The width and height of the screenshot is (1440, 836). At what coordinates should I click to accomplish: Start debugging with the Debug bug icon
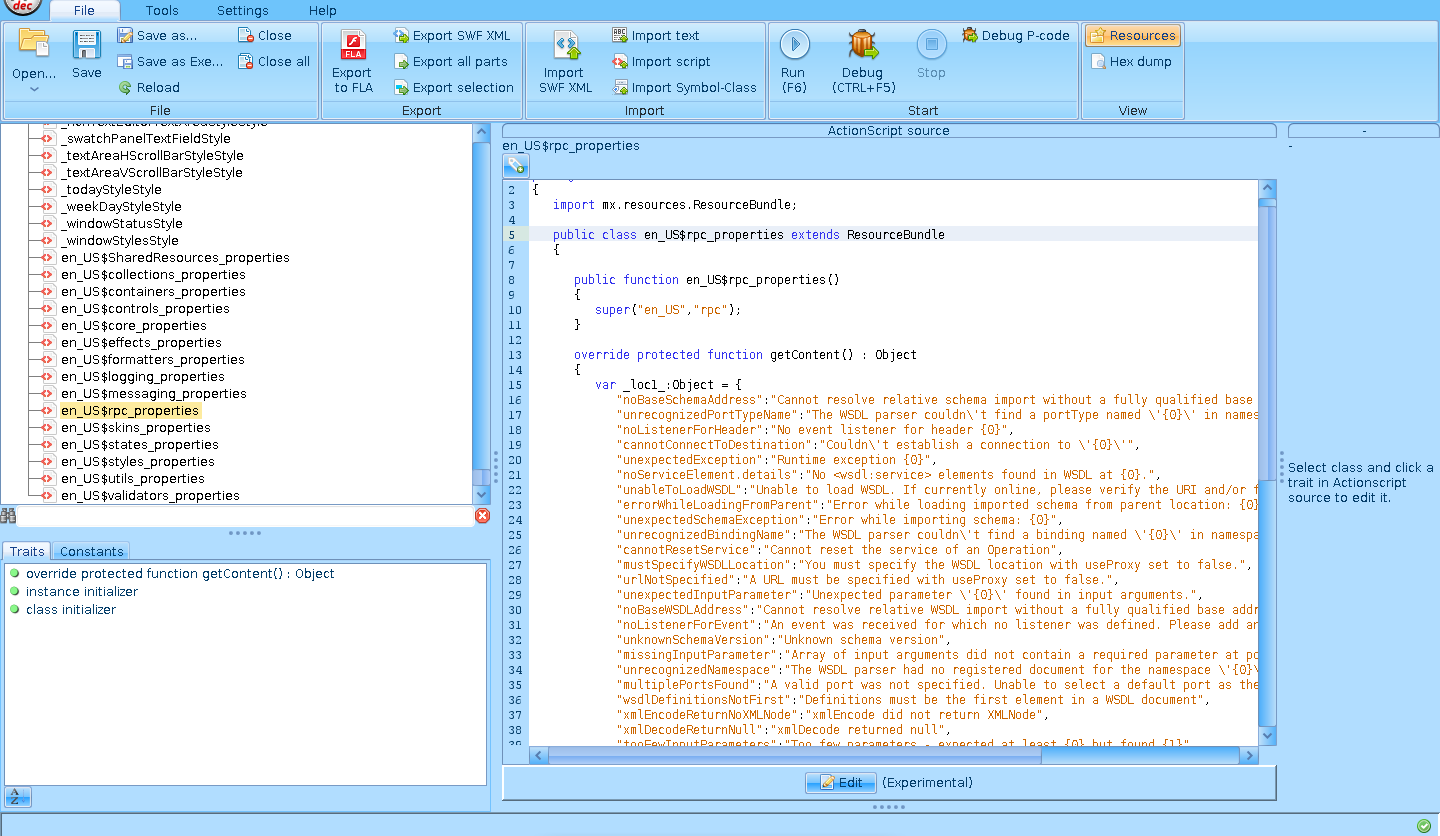click(x=862, y=45)
